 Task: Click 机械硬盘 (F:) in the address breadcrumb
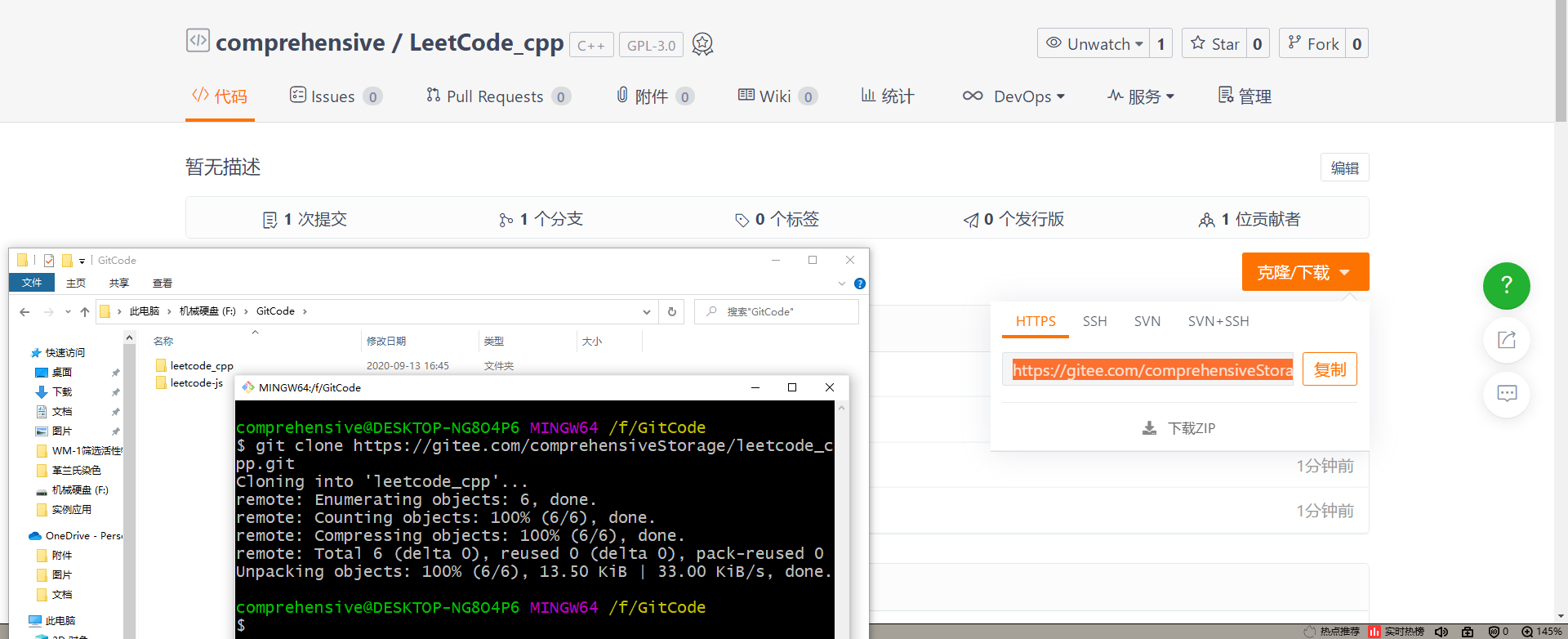pos(207,311)
